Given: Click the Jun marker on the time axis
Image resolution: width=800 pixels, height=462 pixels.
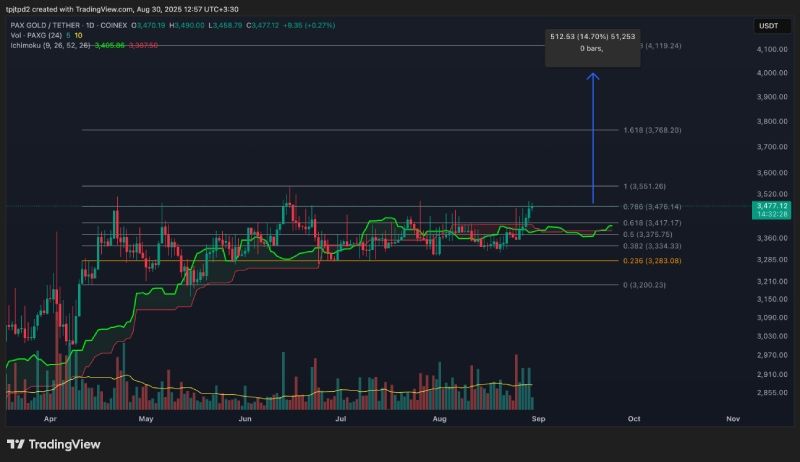Looking at the screenshot, I should coord(245,419).
